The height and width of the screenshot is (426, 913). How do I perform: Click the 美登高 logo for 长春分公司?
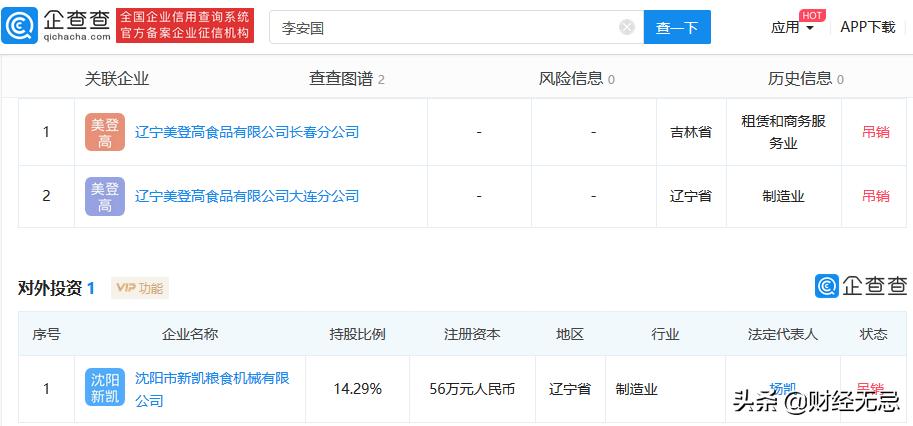coord(105,132)
